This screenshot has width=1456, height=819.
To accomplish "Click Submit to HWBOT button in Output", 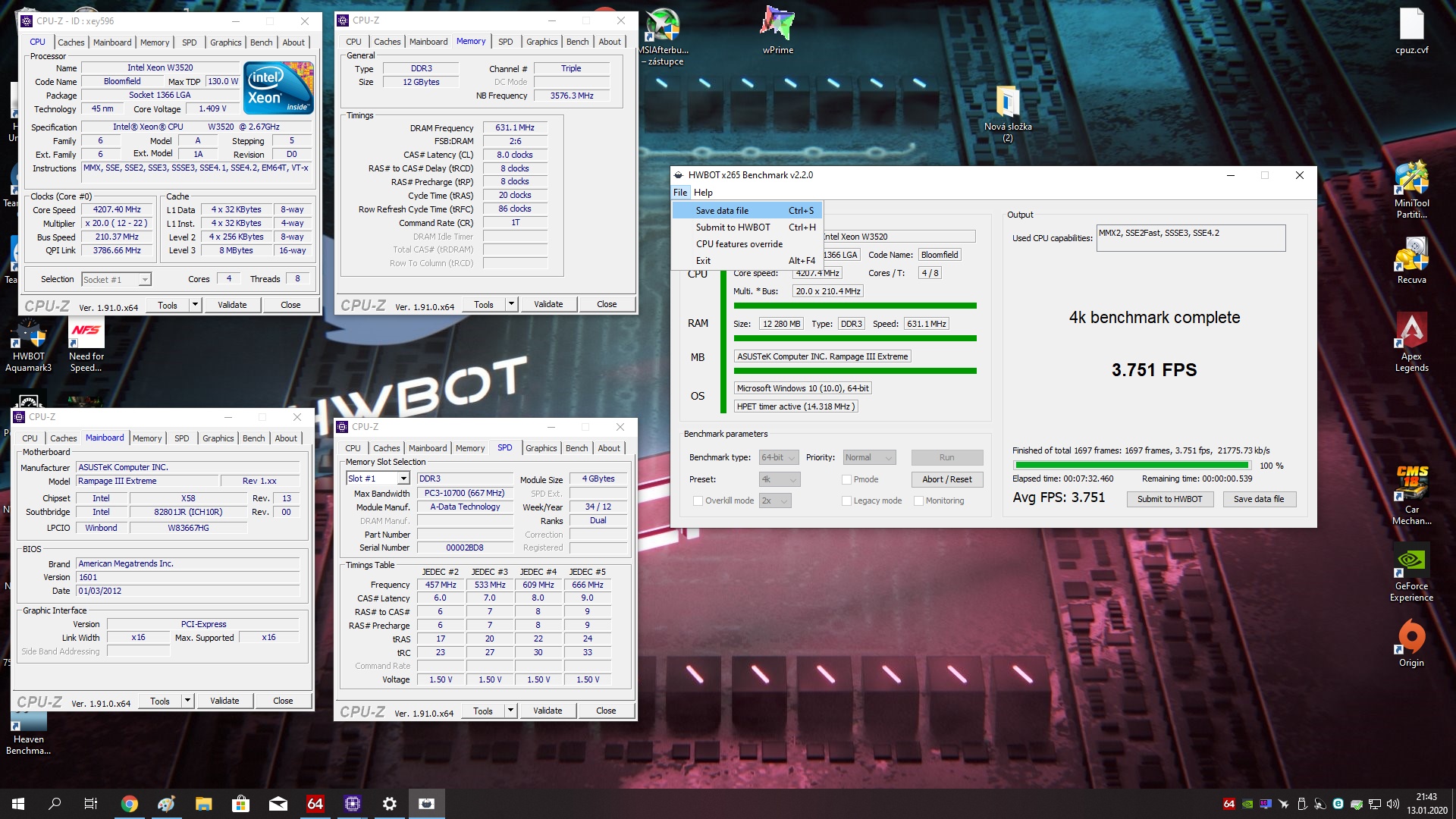I will (x=1169, y=499).
